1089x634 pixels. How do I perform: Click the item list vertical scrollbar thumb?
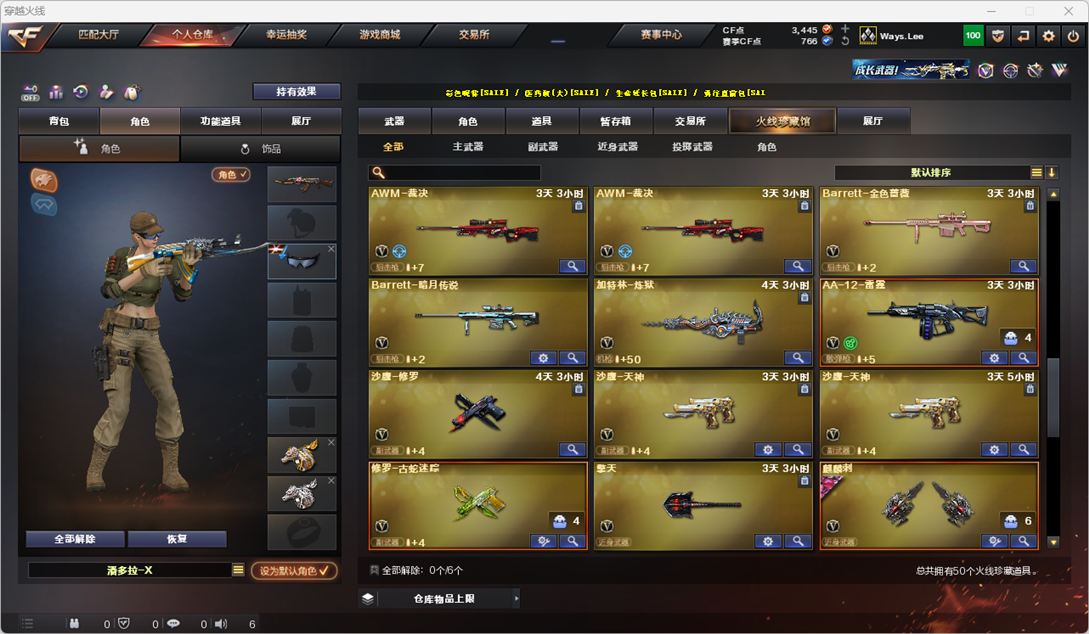click(1053, 397)
